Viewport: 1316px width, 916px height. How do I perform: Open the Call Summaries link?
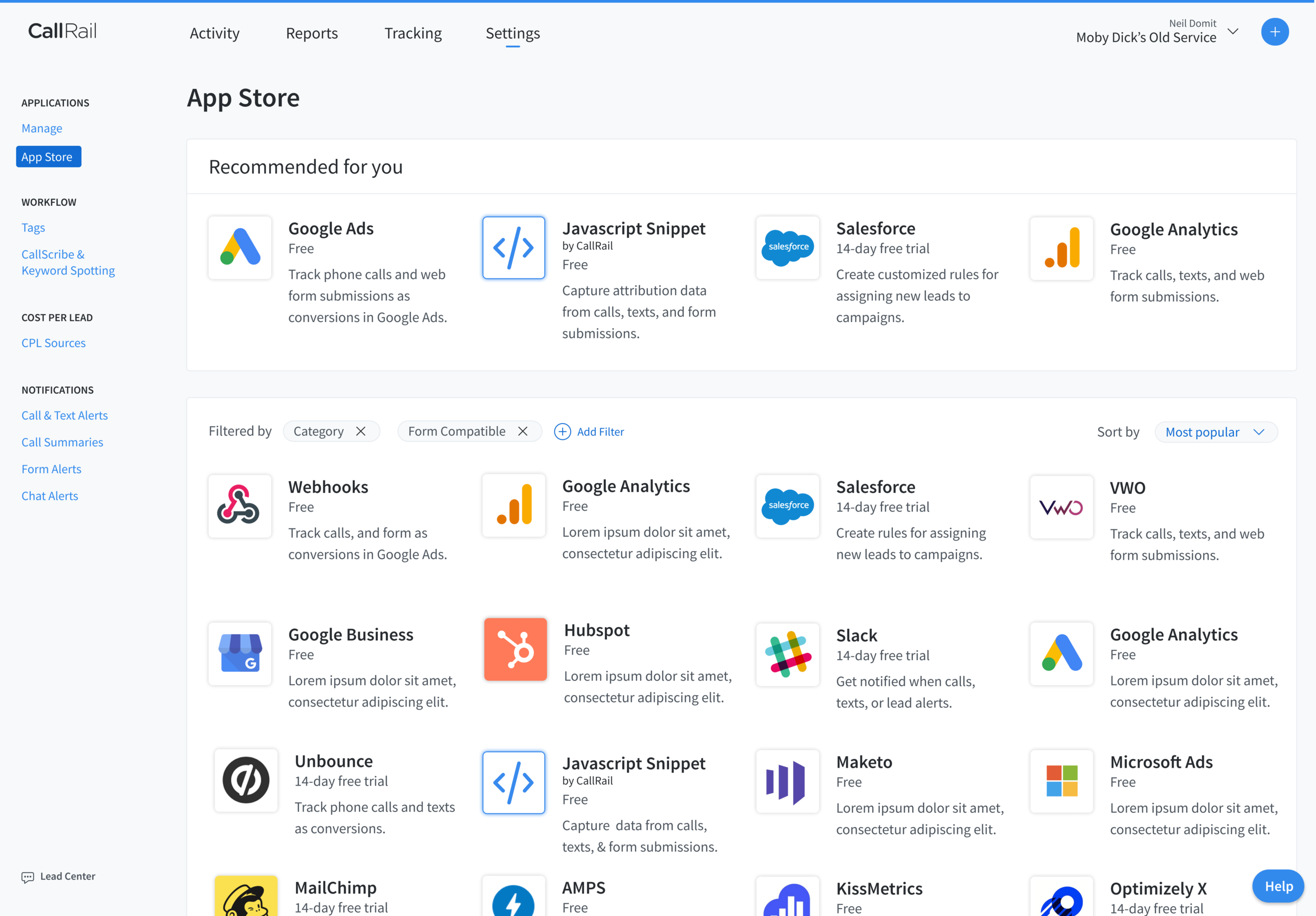point(63,442)
